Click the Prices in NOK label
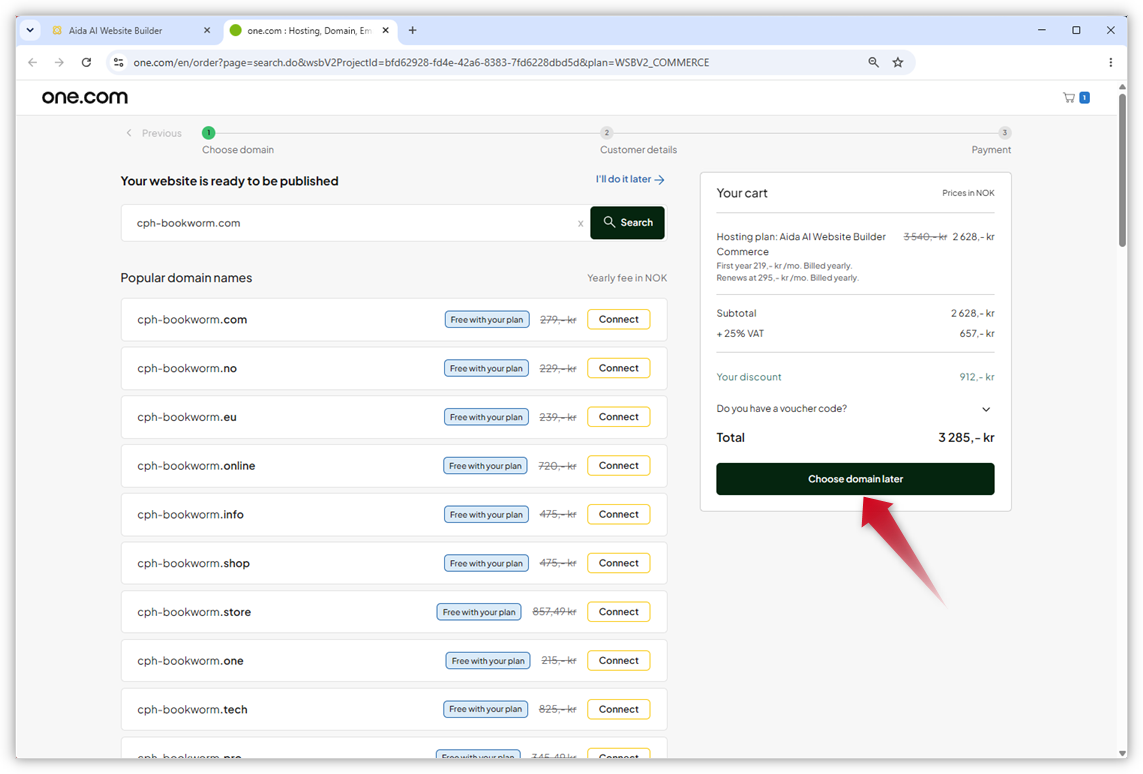The width and height of the screenshot is (1143, 774). [968, 193]
